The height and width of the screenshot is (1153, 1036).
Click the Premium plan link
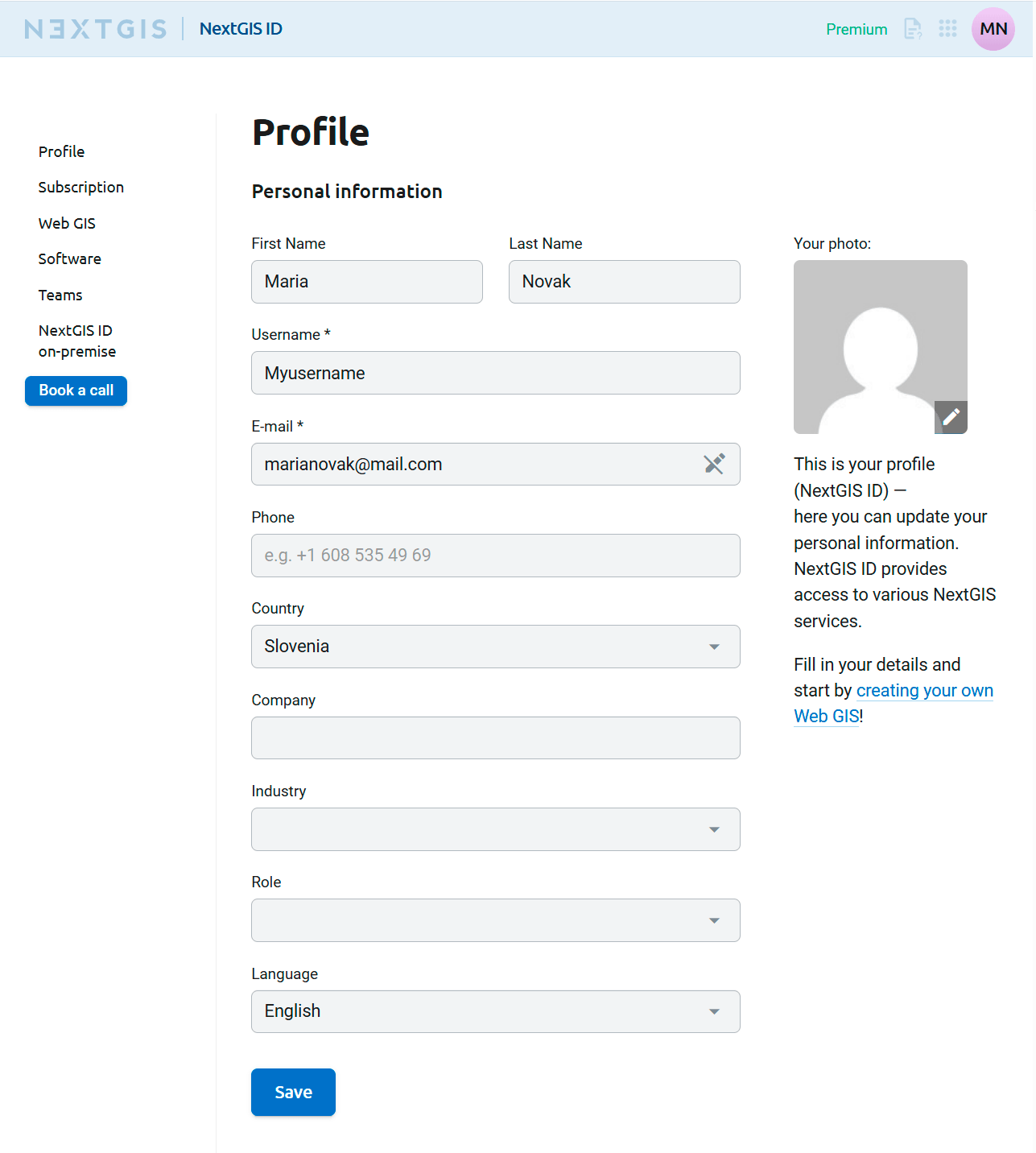click(x=856, y=30)
